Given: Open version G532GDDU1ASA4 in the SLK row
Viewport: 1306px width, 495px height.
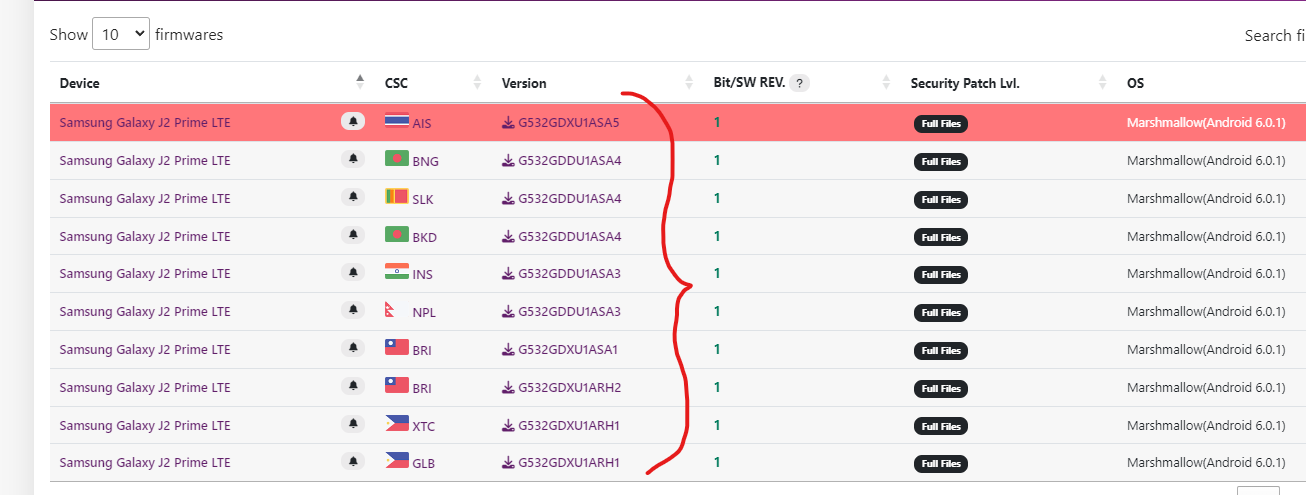Looking at the screenshot, I should click(x=569, y=199).
